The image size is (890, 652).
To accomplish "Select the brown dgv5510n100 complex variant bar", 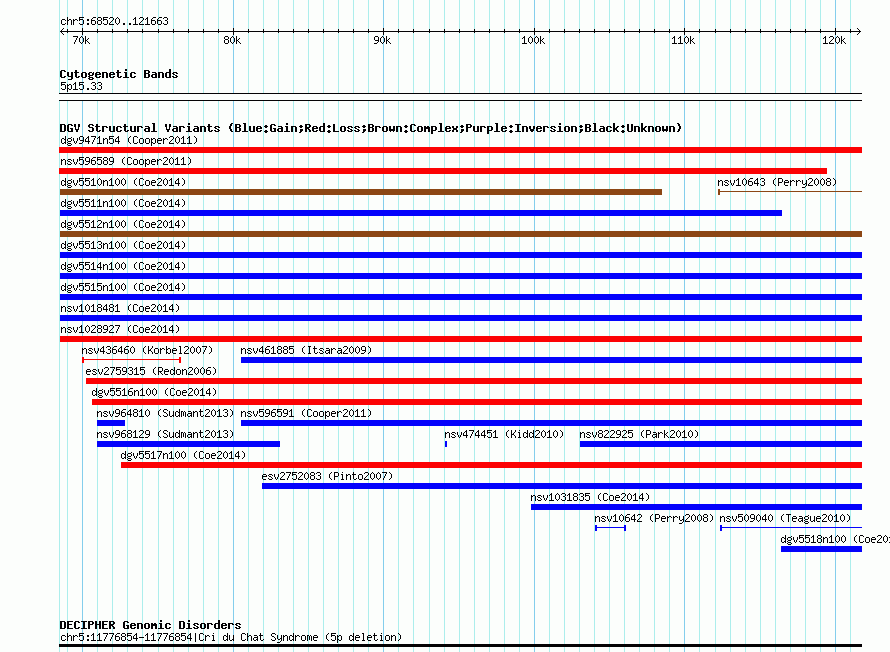I will coord(360,192).
